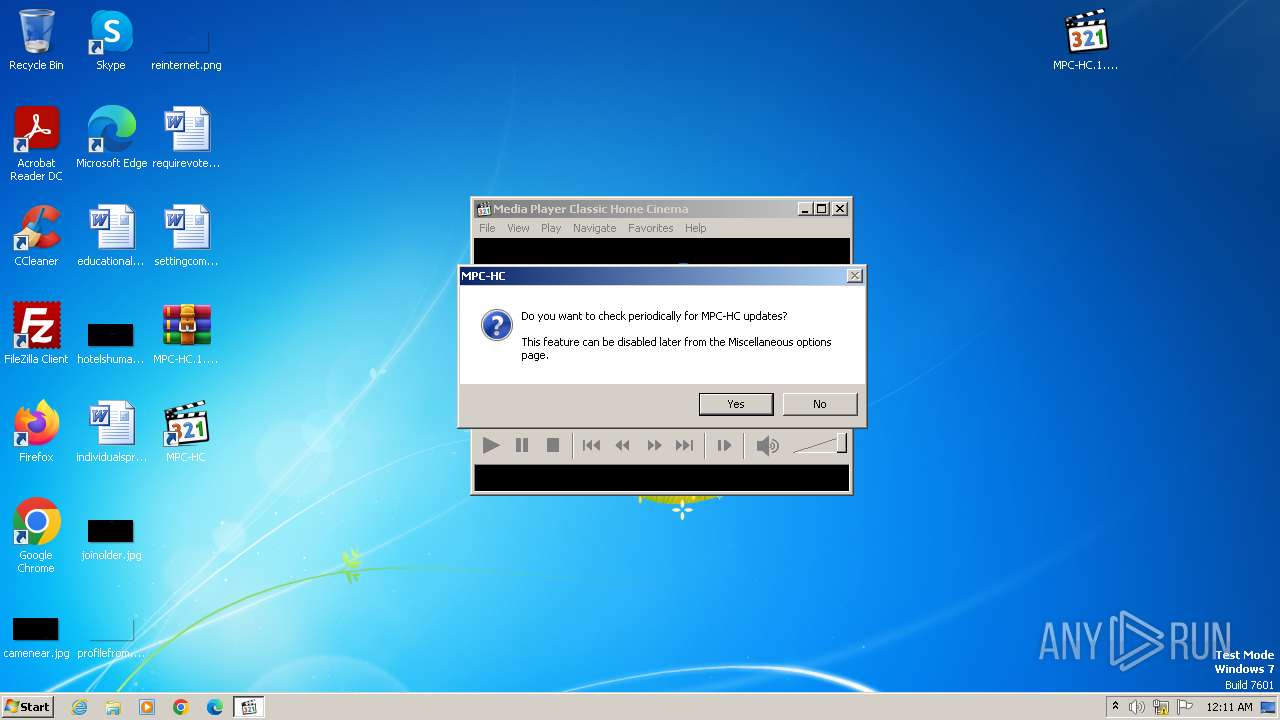Viewport: 1280px width, 720px height.
Task: Select the educational Word document icon
Action: click(x=111, y=236)
